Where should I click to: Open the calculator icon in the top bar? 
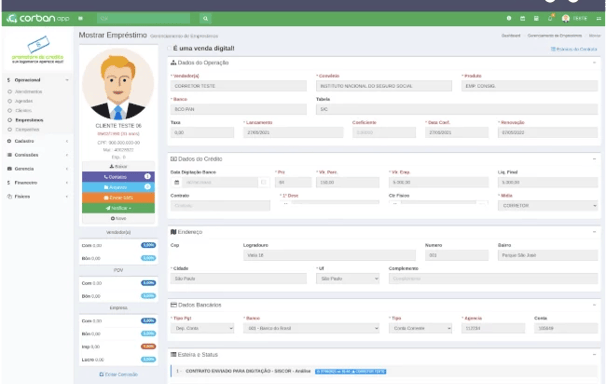(x=536, y=18)
